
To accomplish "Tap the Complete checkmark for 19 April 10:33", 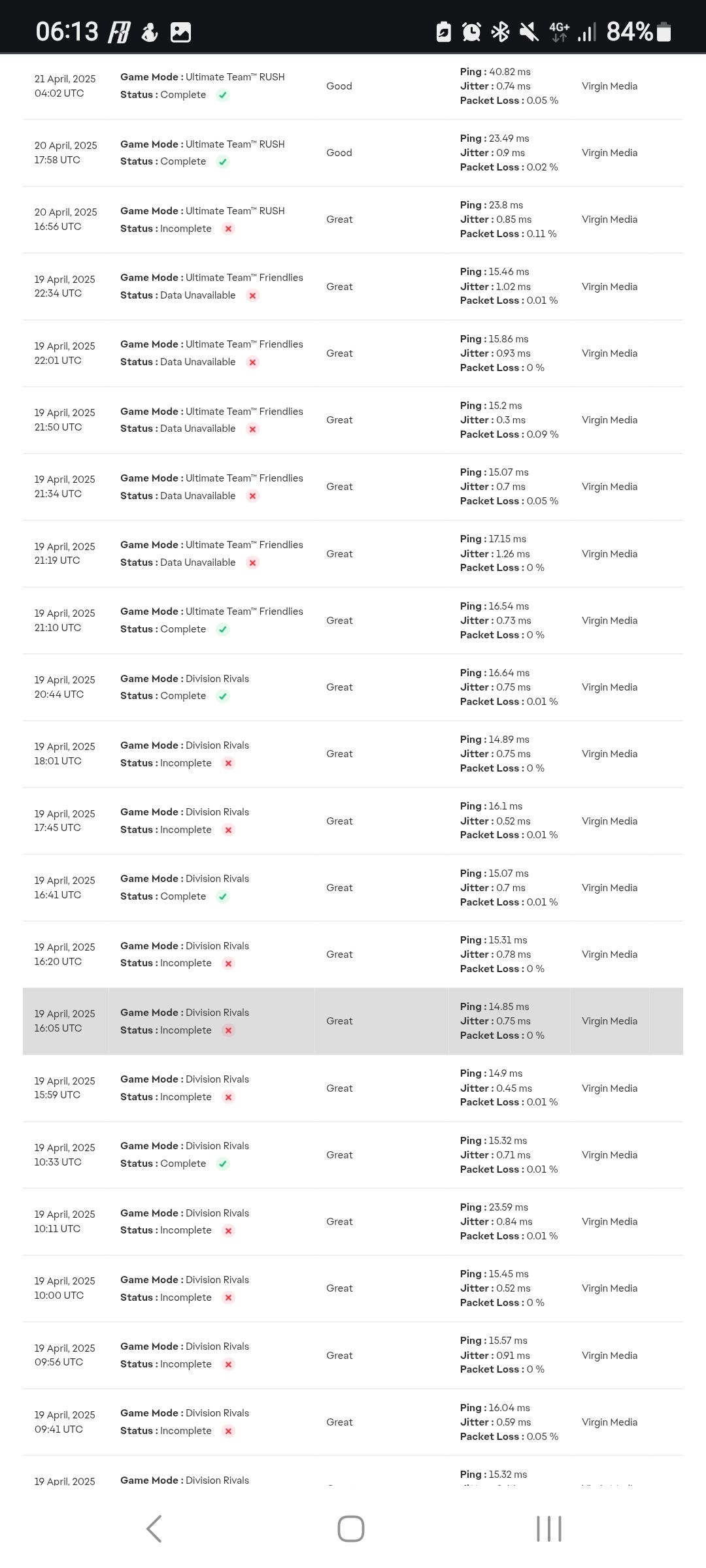I will click(x=223, y=1164).
